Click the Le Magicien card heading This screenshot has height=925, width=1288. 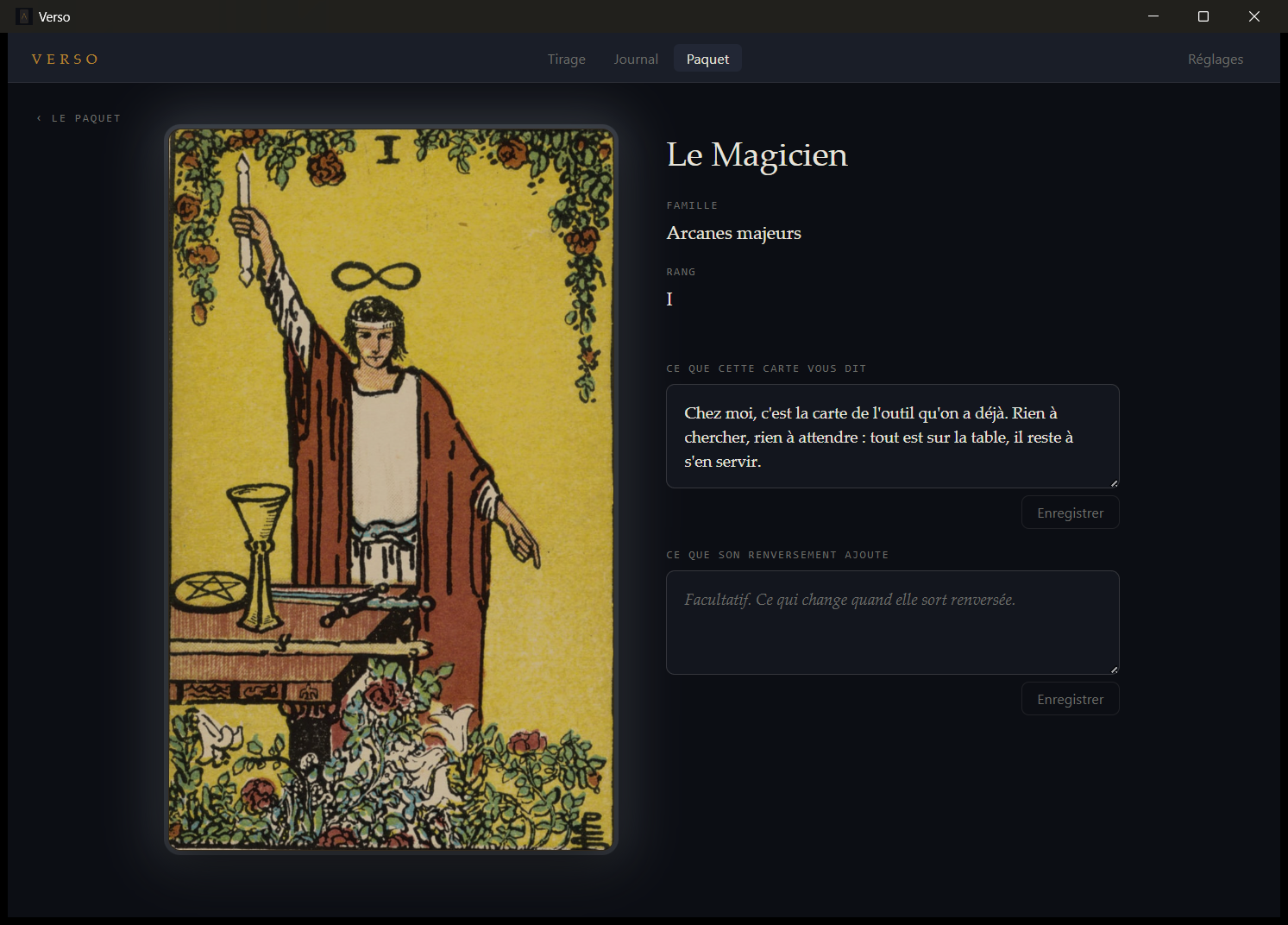click(x=757, y=155)
